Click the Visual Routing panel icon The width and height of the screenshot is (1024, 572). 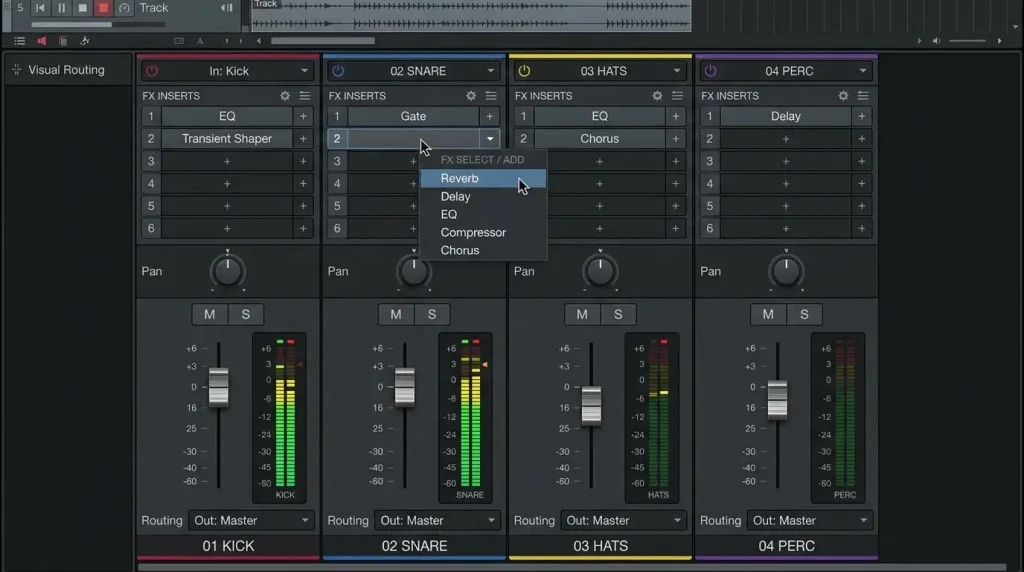(x=16, y=70)
